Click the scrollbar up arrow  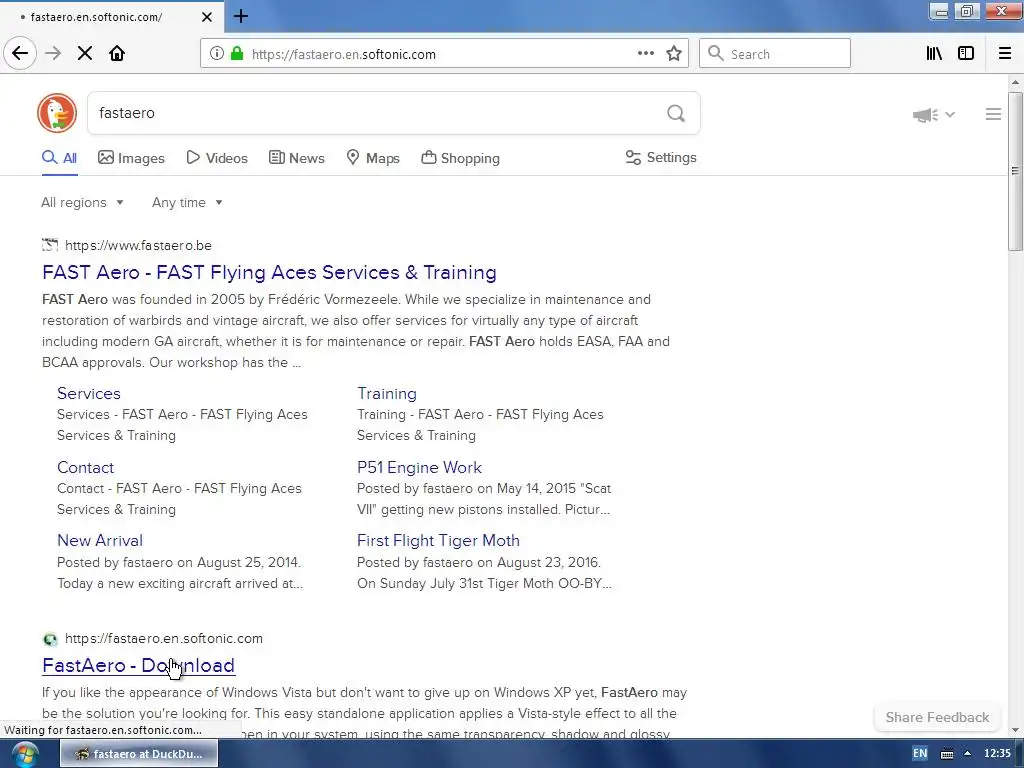[1014, 82]
